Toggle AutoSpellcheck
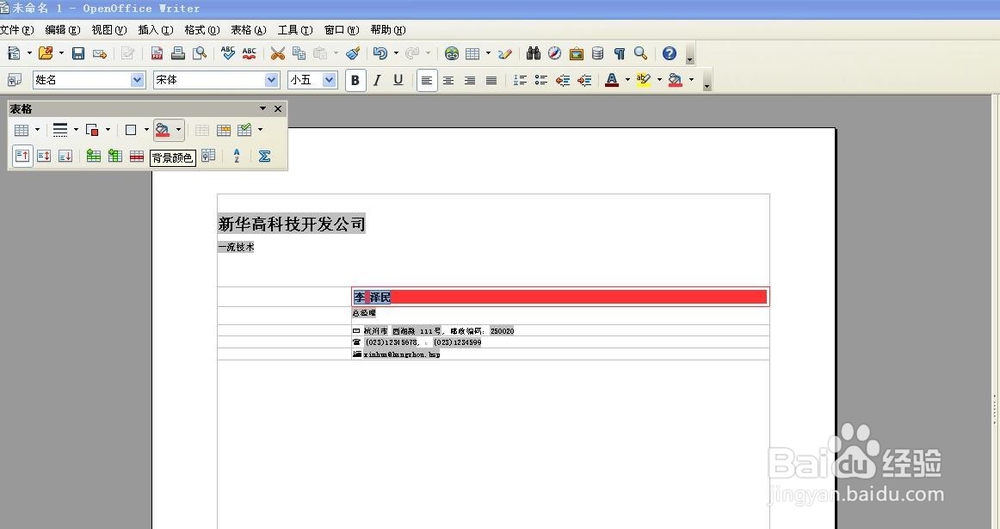 tap(249, 54)
